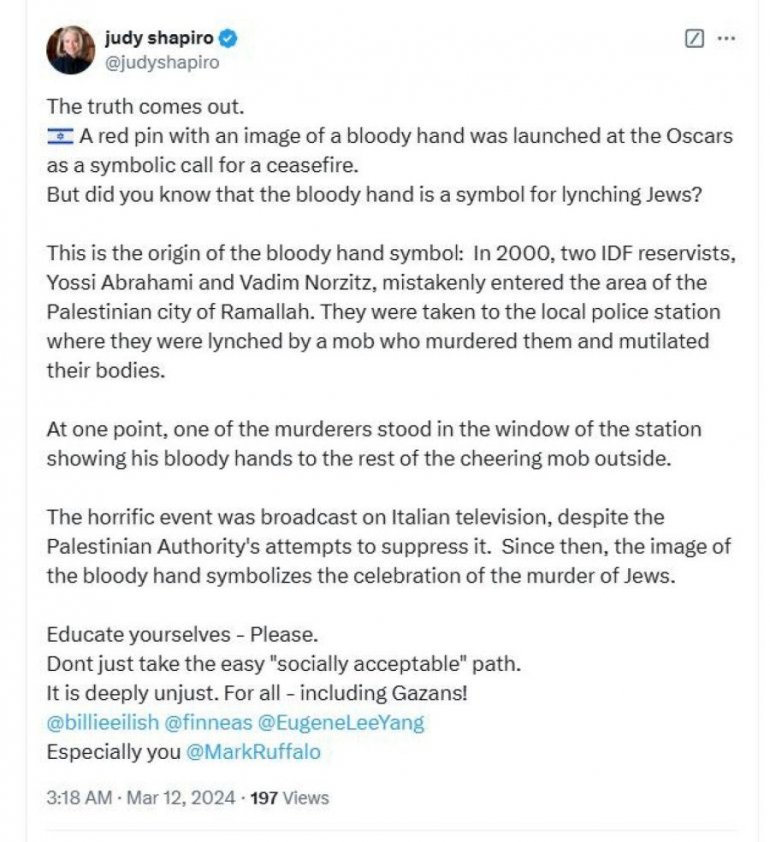Click the "judy shapiro" display name
The image size is (770, 842).
159,39
